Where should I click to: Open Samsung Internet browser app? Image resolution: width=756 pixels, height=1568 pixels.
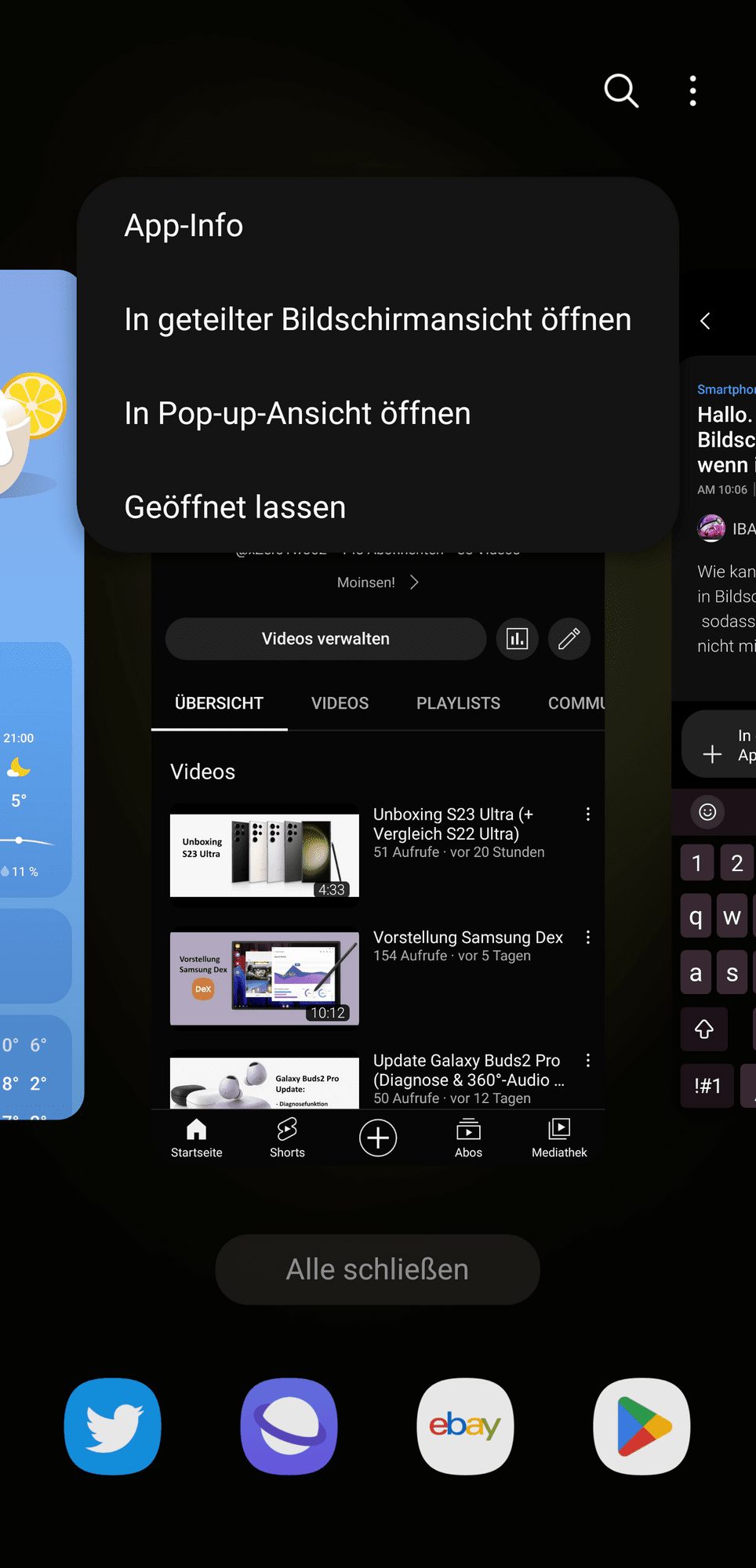coord(289,1426)
